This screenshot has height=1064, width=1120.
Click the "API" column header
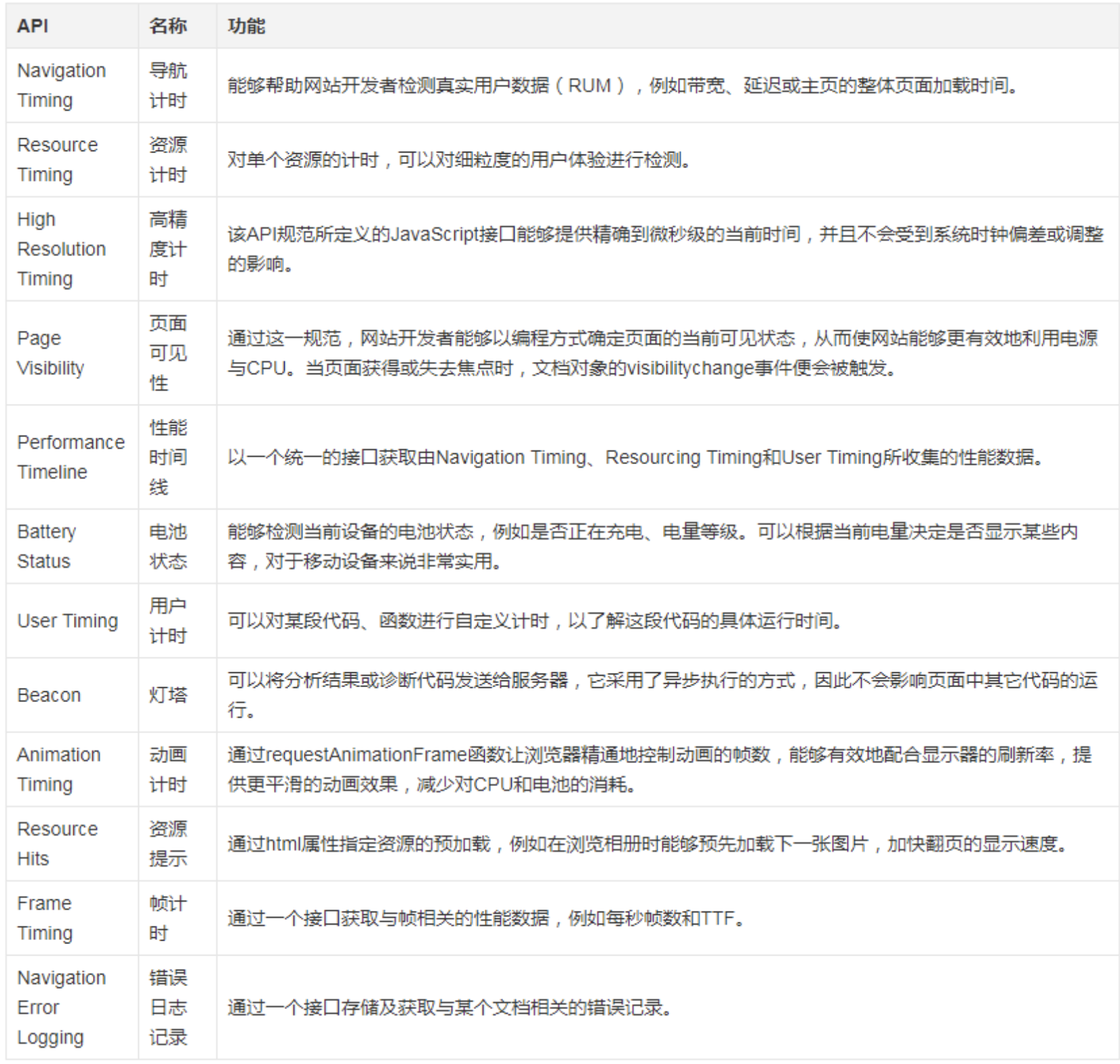point(33,26)
